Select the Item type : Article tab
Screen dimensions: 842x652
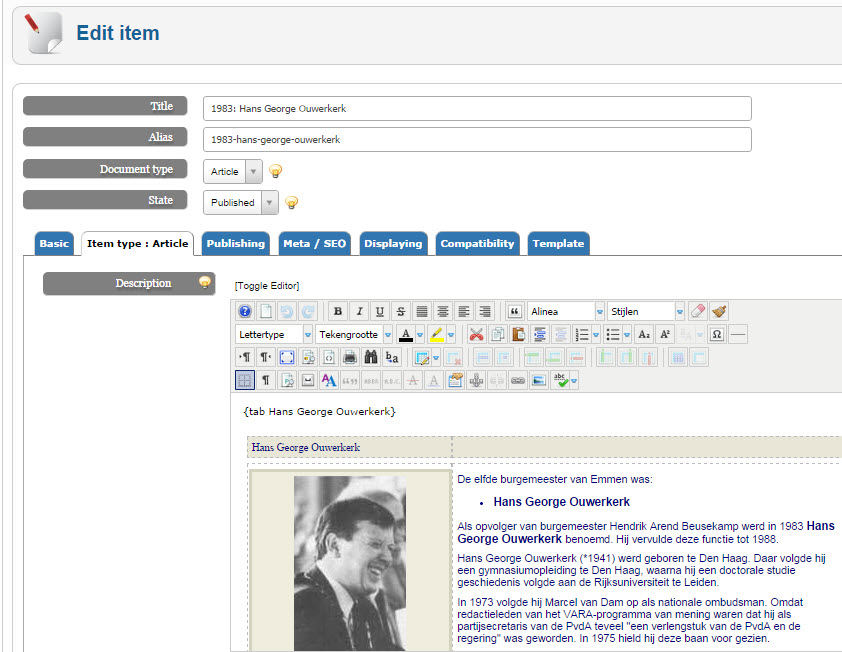point(137,244)
